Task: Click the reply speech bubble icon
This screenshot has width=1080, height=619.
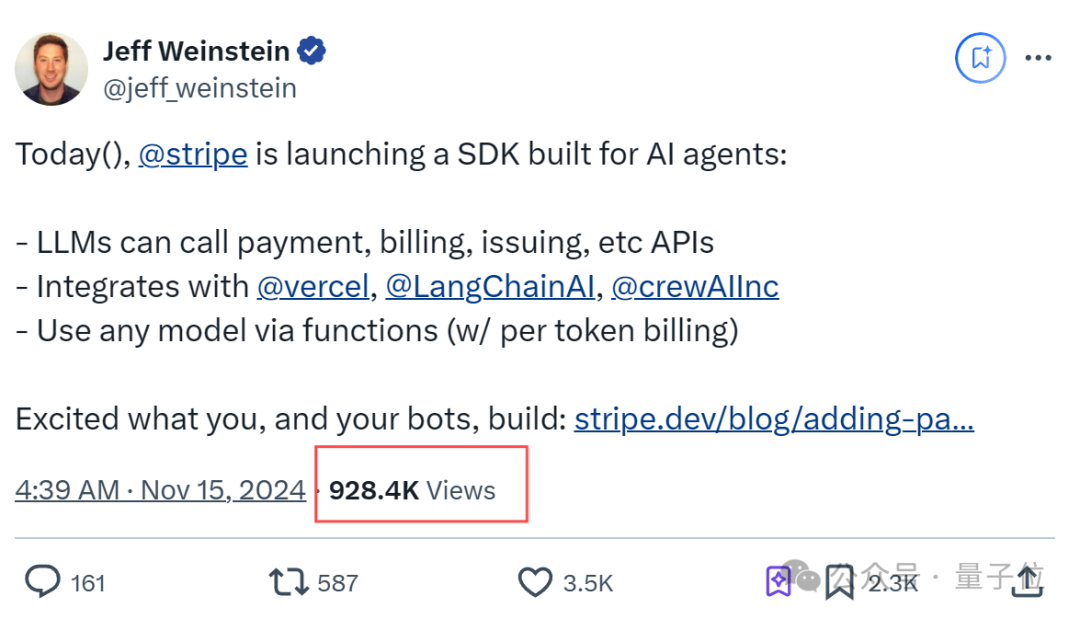Action: 43,581
